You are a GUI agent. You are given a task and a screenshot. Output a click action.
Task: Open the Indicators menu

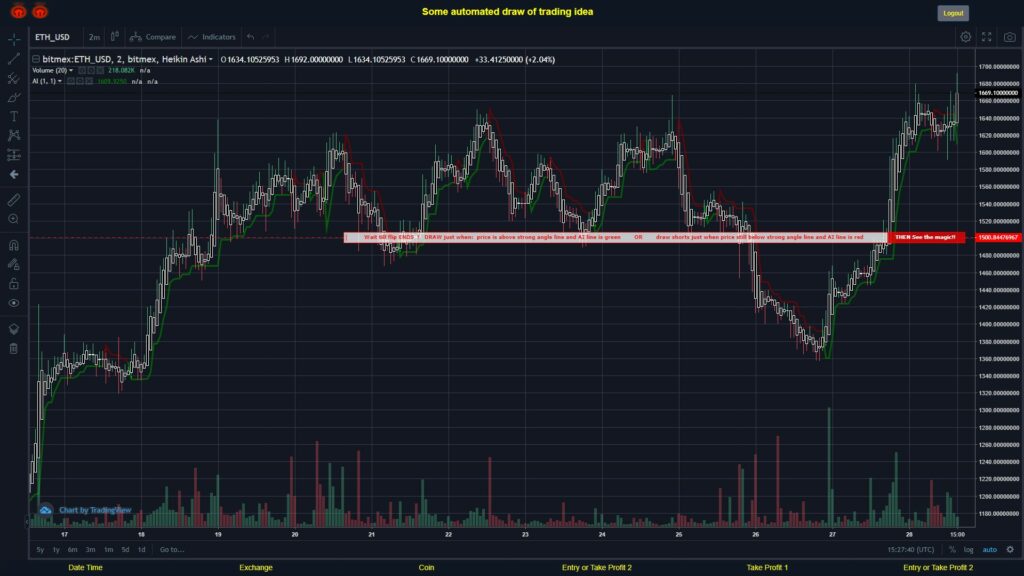coord(212,37)
